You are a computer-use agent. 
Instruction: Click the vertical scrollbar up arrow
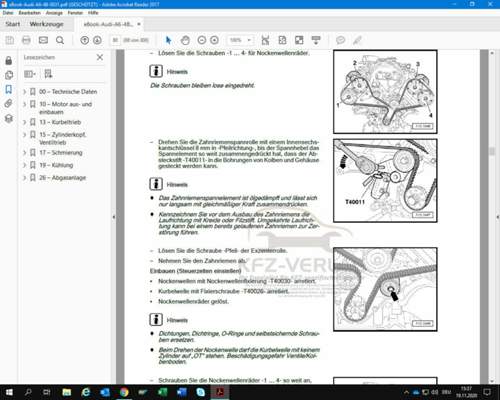click(492, 53)
